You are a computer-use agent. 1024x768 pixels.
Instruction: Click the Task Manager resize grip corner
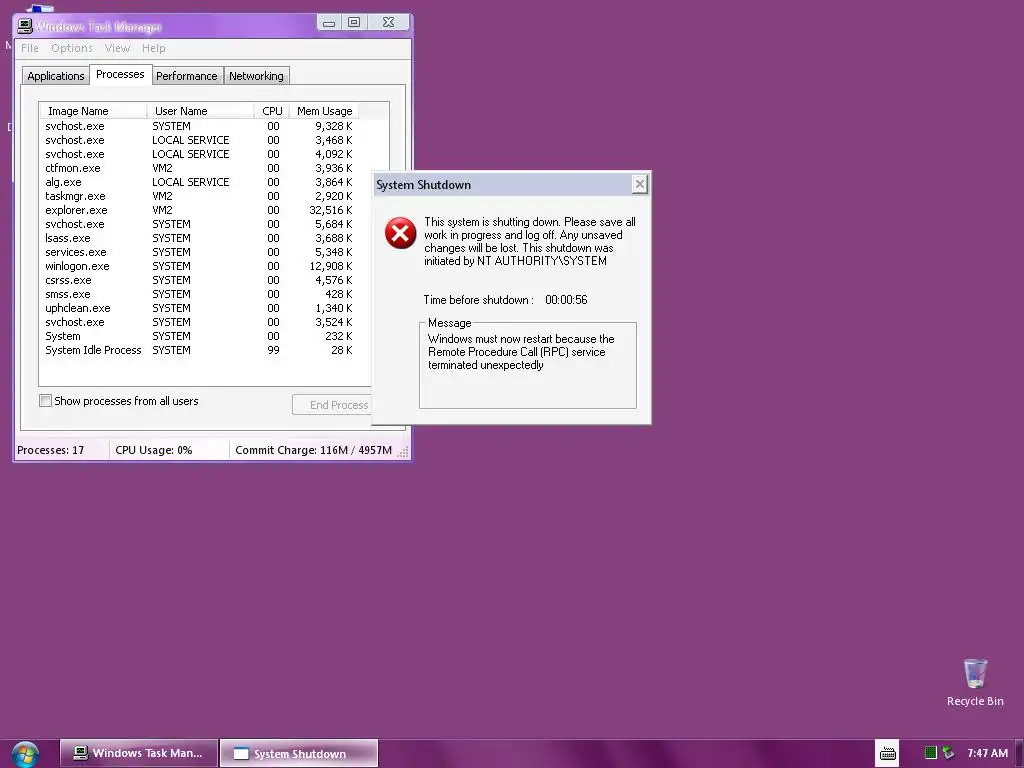403,451
